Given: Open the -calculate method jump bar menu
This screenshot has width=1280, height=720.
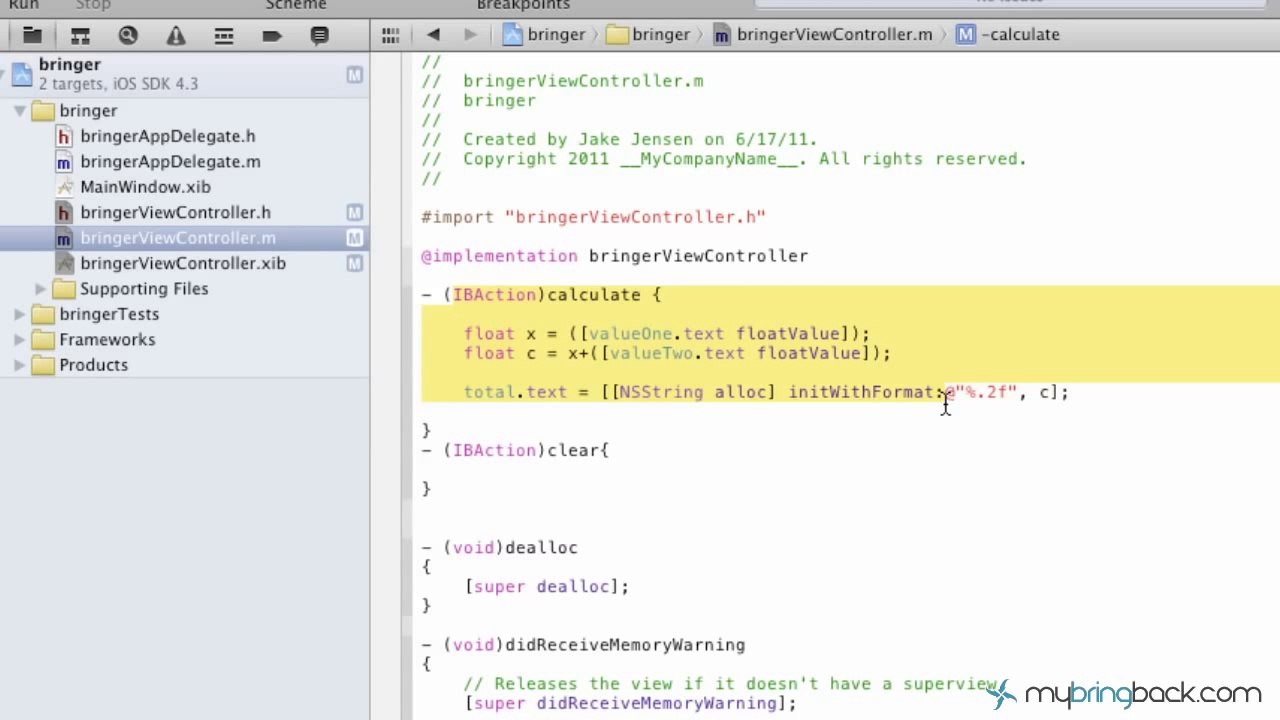Looking at the screenshot, I should point(1008,34).
